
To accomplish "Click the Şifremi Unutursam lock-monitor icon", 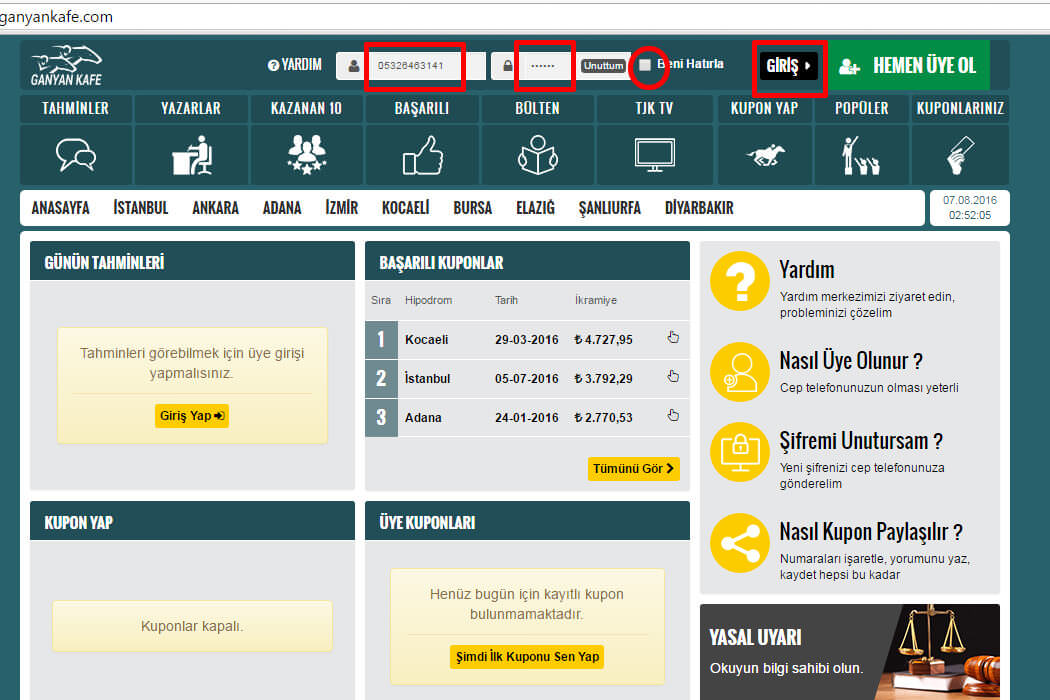I will (740, 452).
